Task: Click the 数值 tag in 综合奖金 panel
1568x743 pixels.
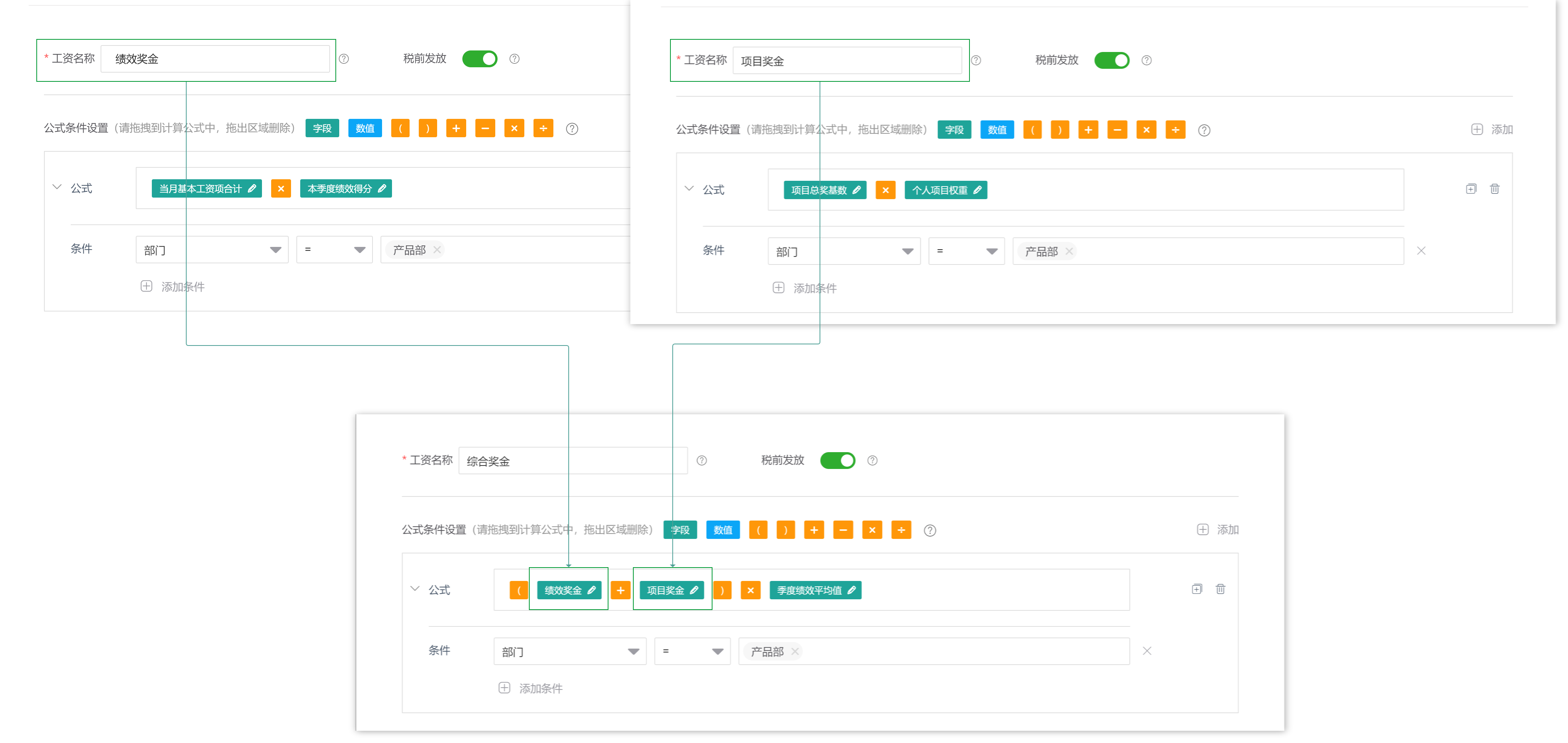Action: (722, 530)
